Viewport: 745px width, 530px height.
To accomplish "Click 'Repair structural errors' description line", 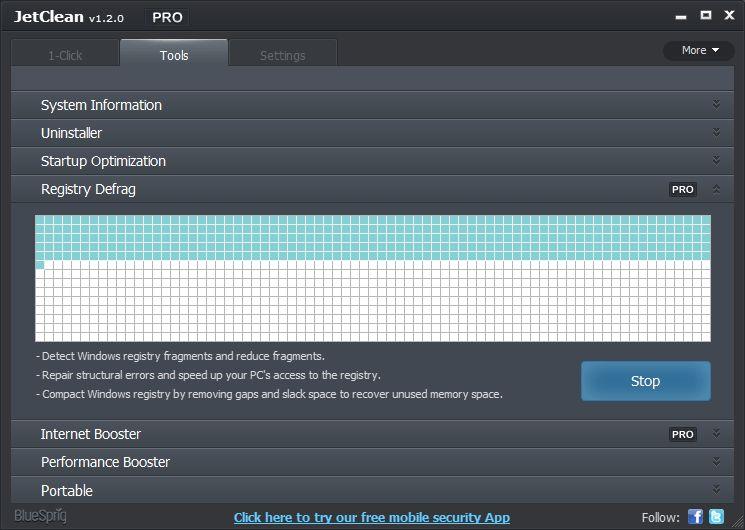I will pos(209,375).
